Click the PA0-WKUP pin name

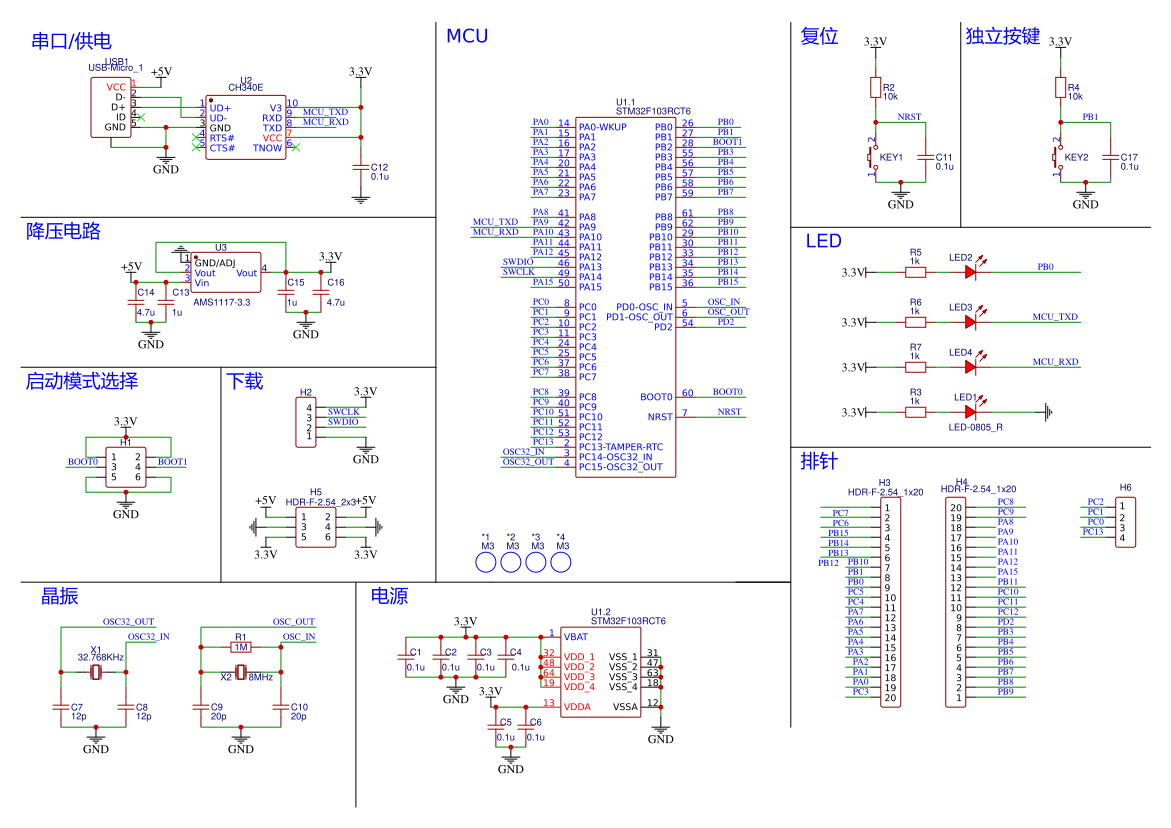click(x=603, y=127)
